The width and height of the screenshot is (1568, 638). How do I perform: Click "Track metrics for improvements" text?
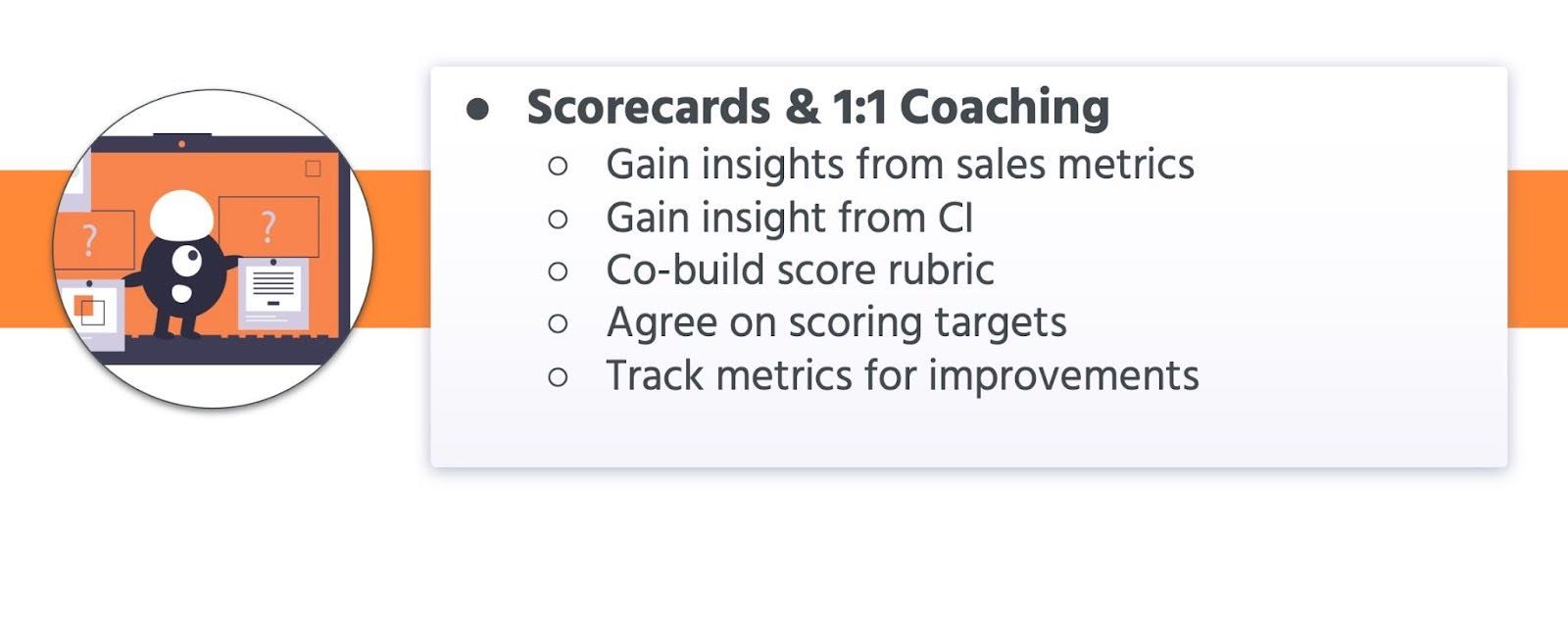pos(902,375)
